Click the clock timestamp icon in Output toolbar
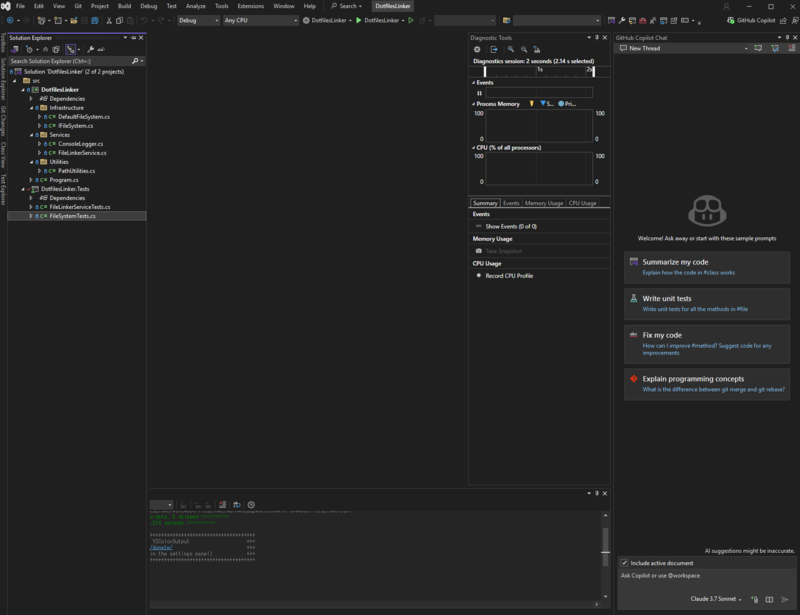Image resolution: width=800 pixels, height=615 pixels. coord(251,505)
